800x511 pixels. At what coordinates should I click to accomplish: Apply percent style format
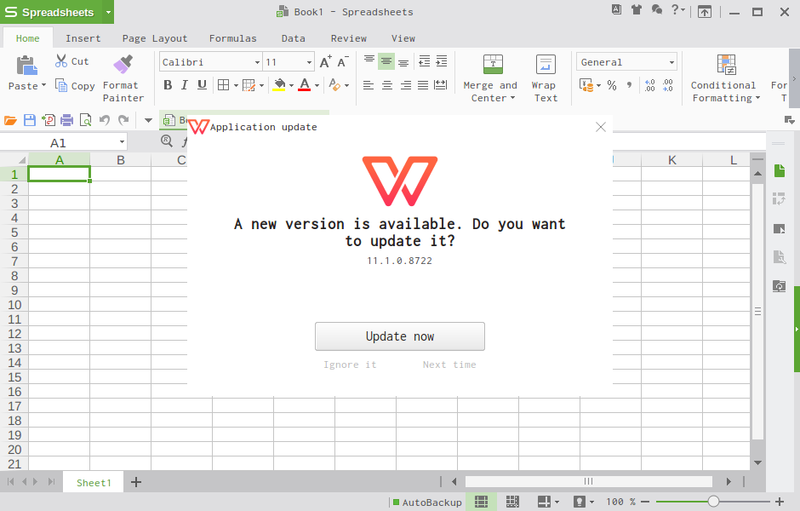(612, 85)
